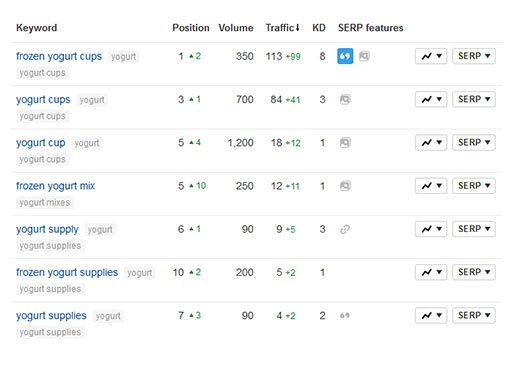Click yogurt cups tag under frozen yogurt cups
This screenshot has width=511, height=368.
42,73
